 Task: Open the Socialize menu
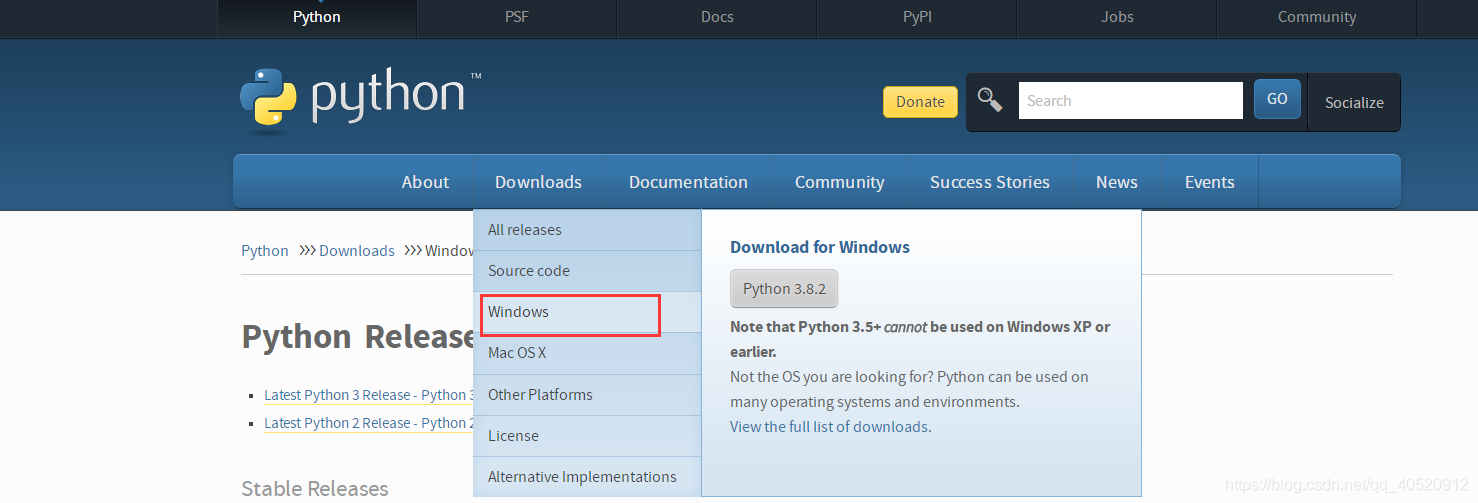(x=1354, y=102)
